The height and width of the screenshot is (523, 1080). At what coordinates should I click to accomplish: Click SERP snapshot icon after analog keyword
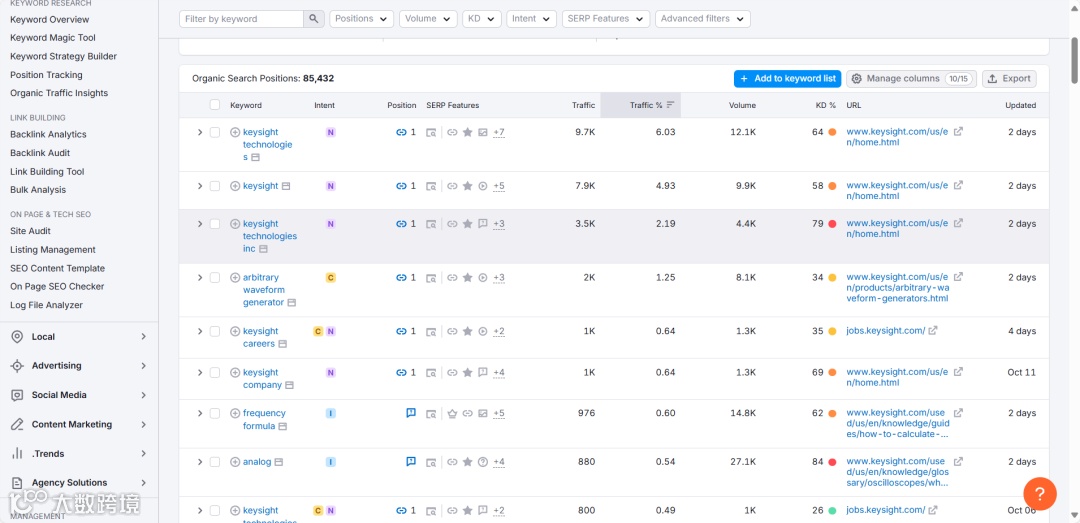279,462
